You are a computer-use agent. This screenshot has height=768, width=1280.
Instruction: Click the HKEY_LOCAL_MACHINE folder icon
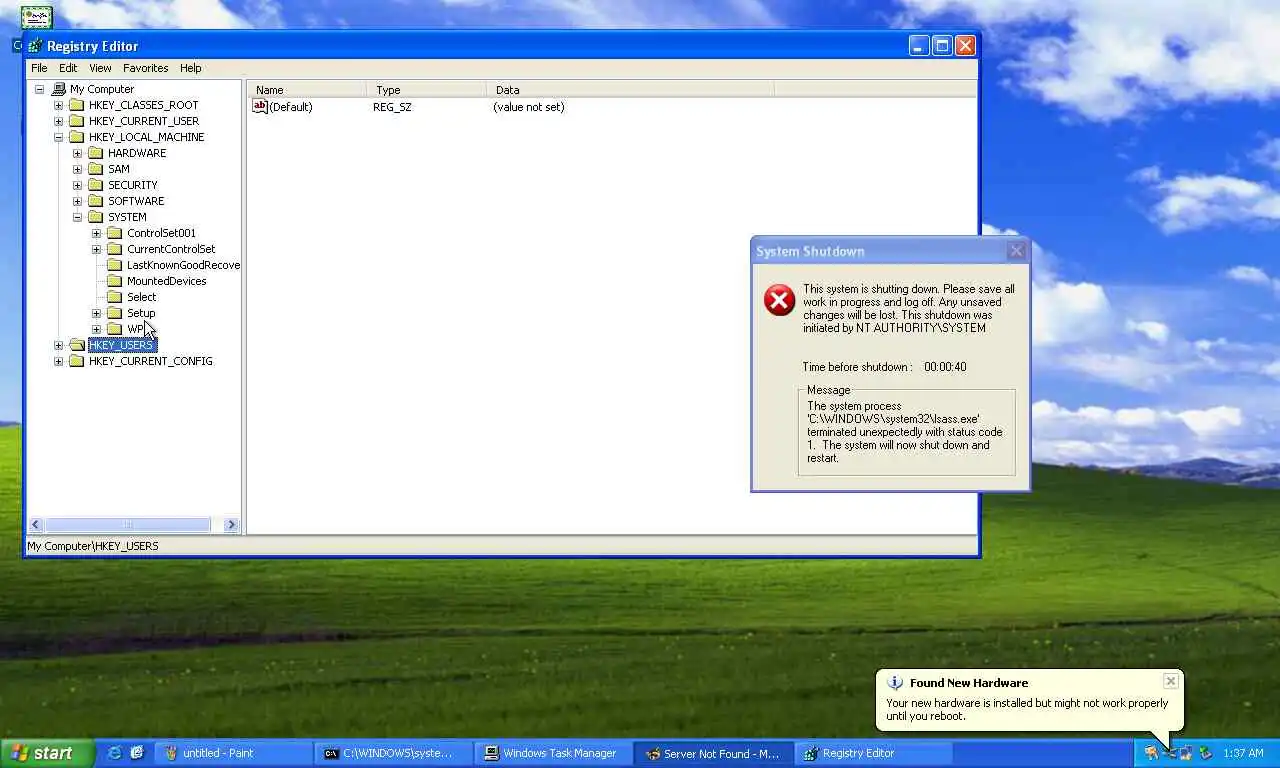77,137
